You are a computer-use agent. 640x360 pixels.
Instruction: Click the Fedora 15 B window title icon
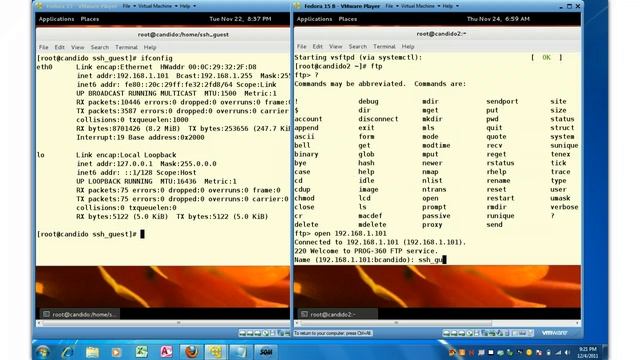[x=298, y=6]
